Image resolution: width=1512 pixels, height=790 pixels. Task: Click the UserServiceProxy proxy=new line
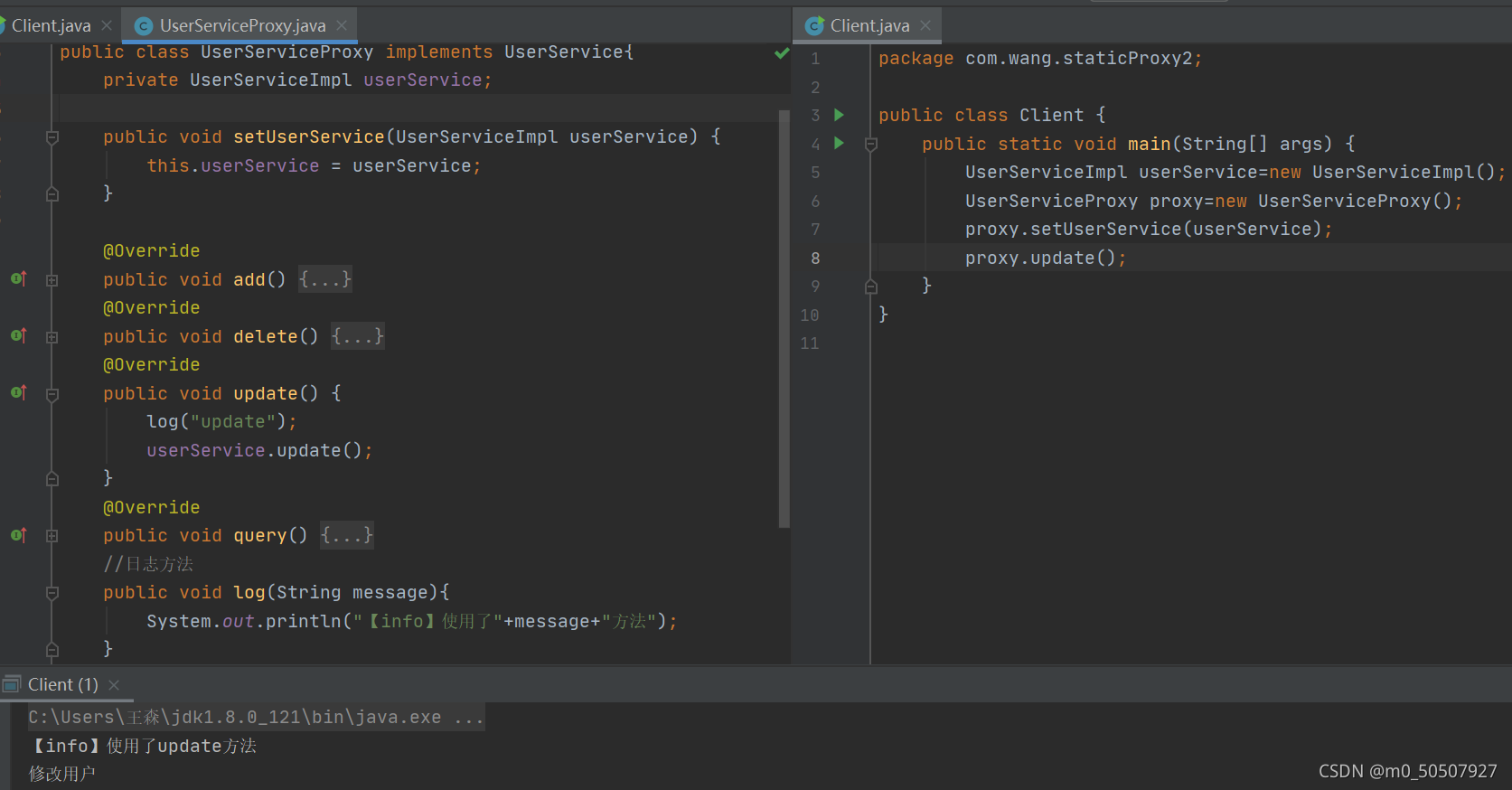coord(1214,201)
